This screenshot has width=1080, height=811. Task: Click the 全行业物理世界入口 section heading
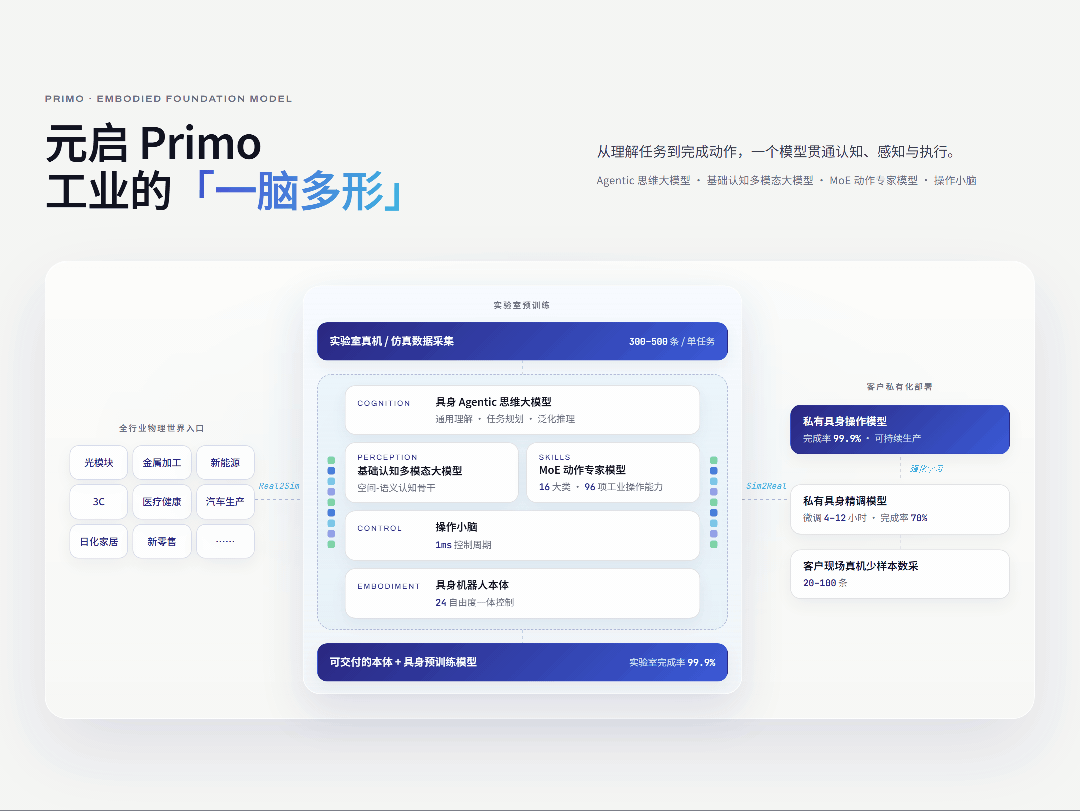[161, 428]
